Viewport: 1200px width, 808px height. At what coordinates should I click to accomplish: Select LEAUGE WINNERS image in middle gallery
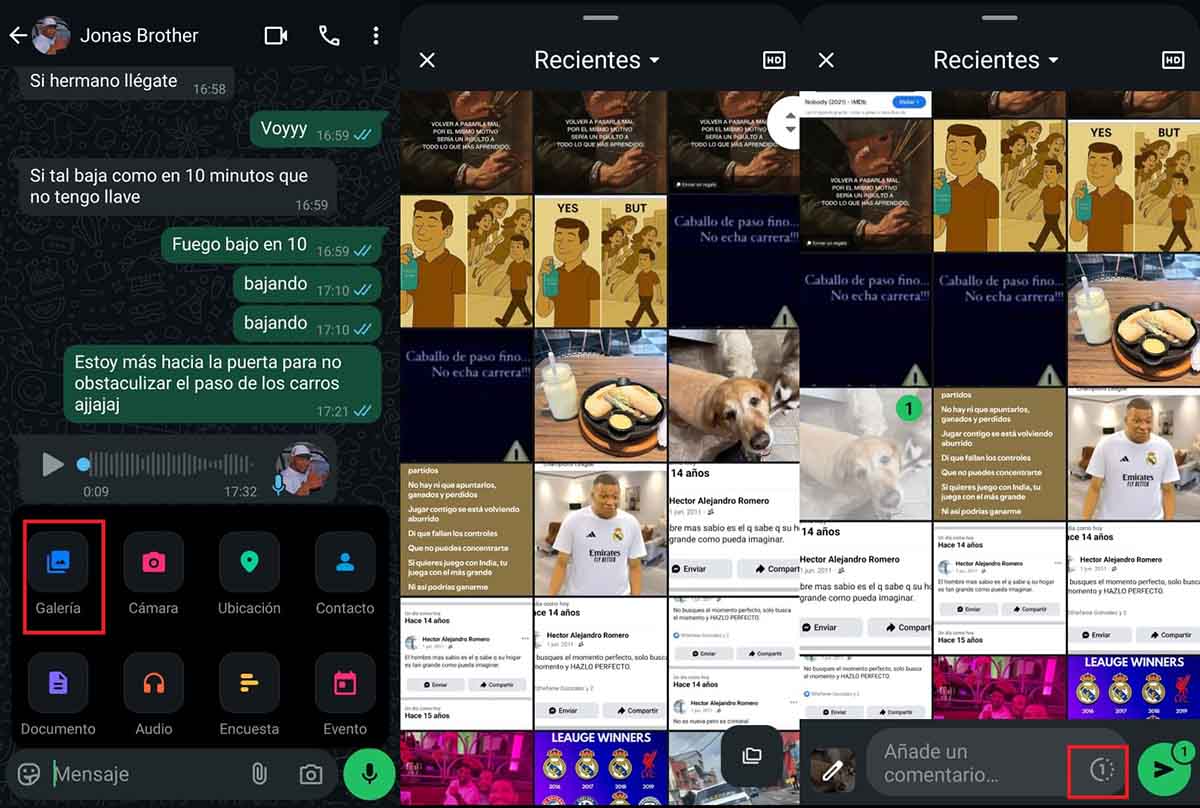point(599,768)
